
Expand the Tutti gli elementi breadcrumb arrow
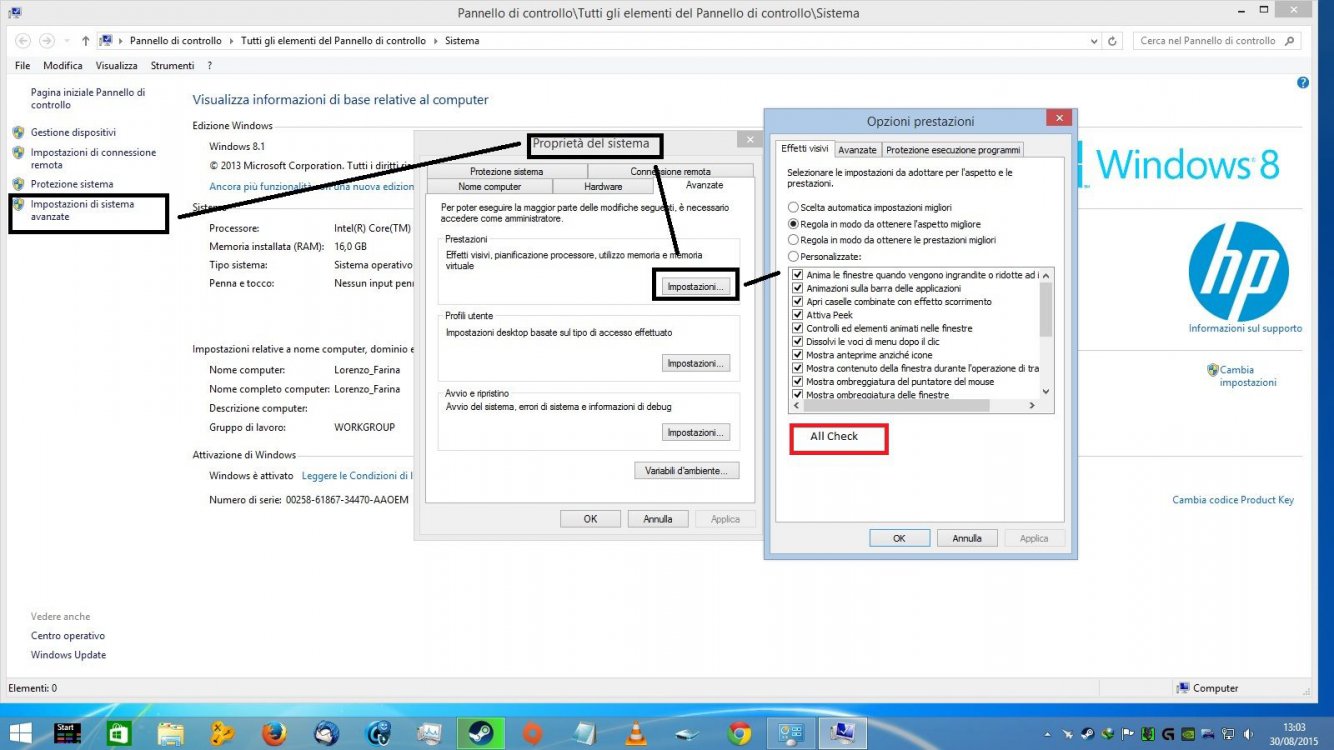point(437,41)
